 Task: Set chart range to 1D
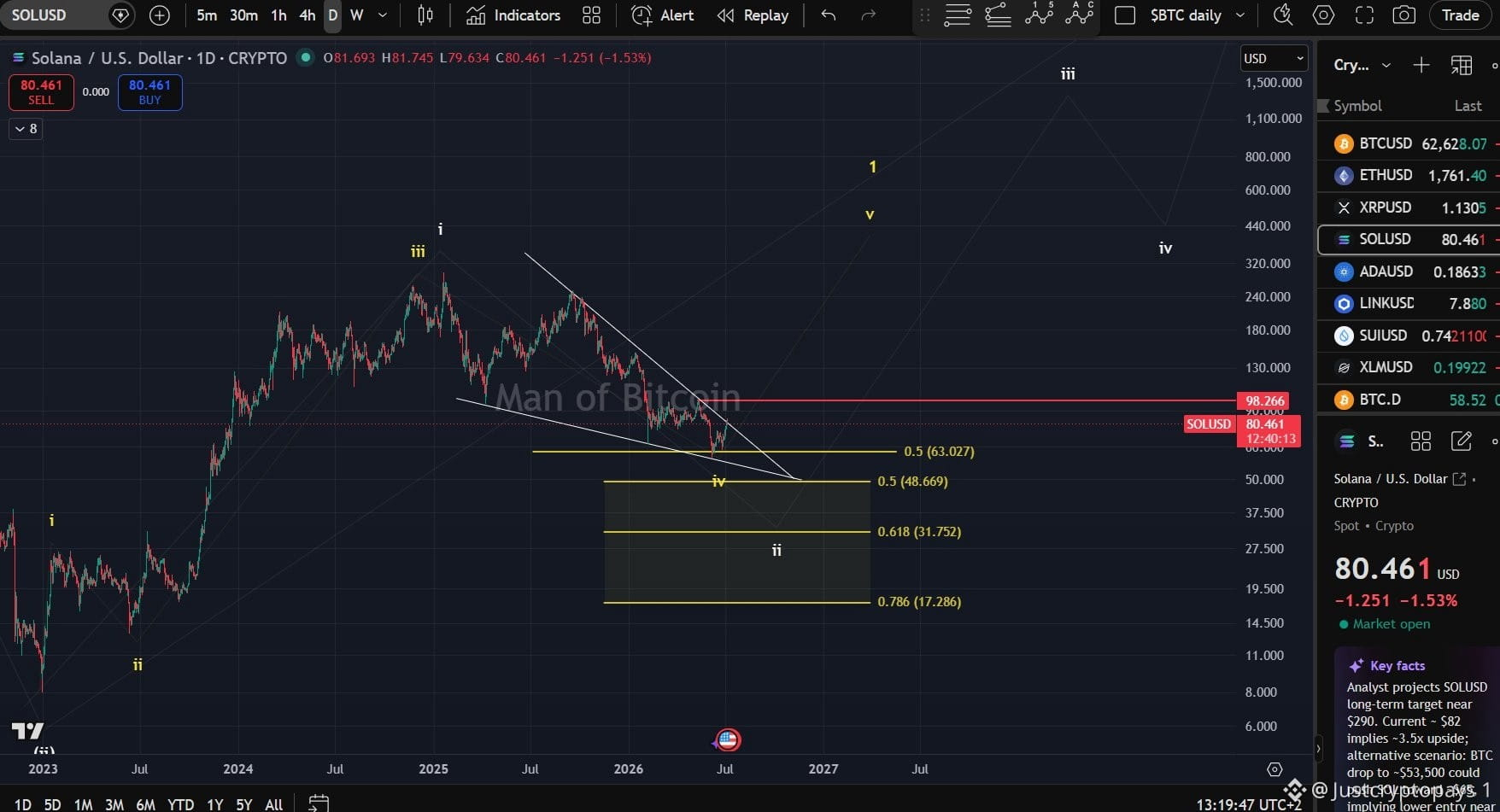click(23, 804)
